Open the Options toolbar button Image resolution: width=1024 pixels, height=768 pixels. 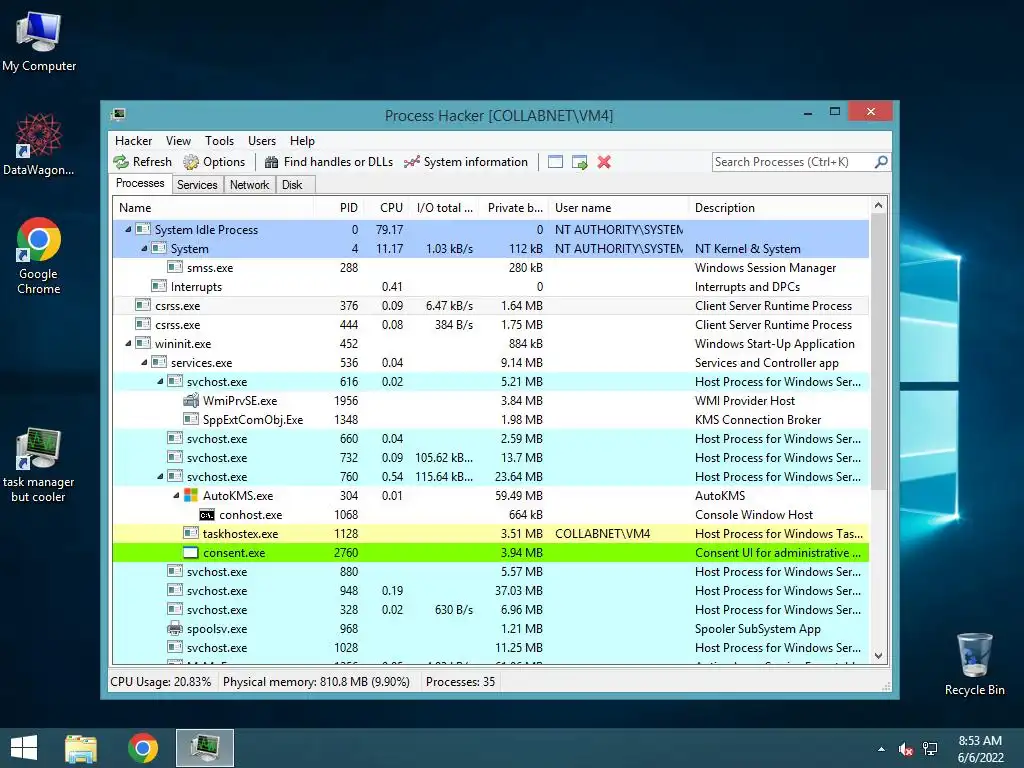214,162
